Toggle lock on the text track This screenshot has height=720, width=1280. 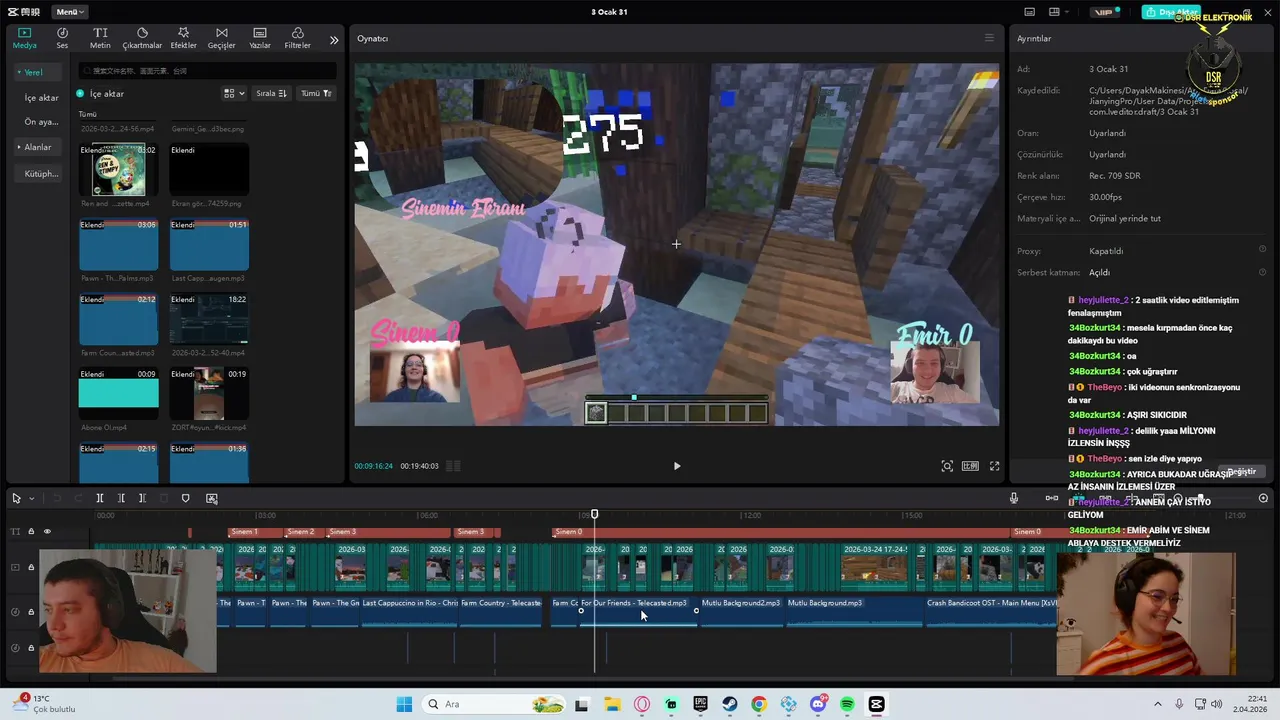[x=31, y=532]
